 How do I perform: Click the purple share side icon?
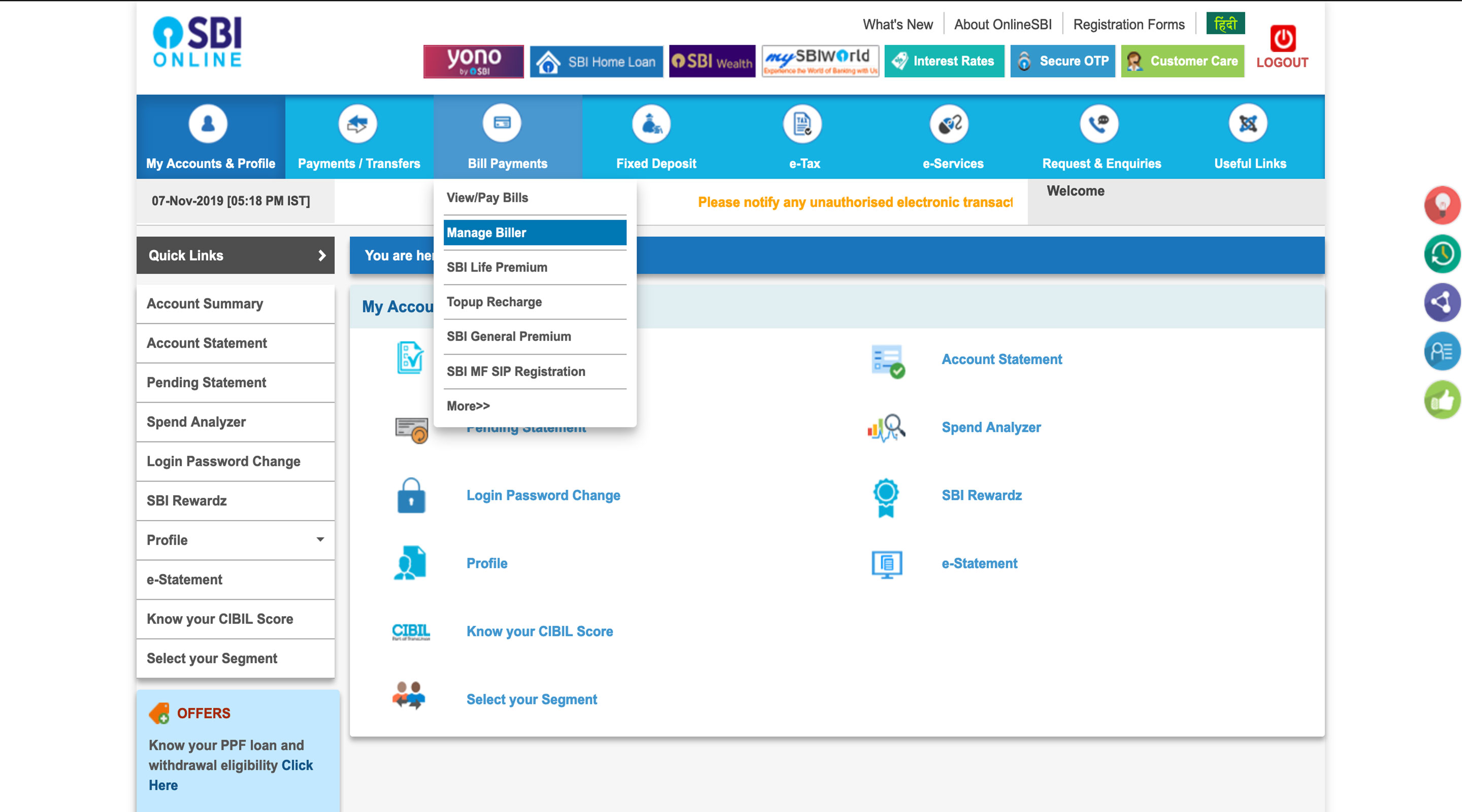point(1442,302)
